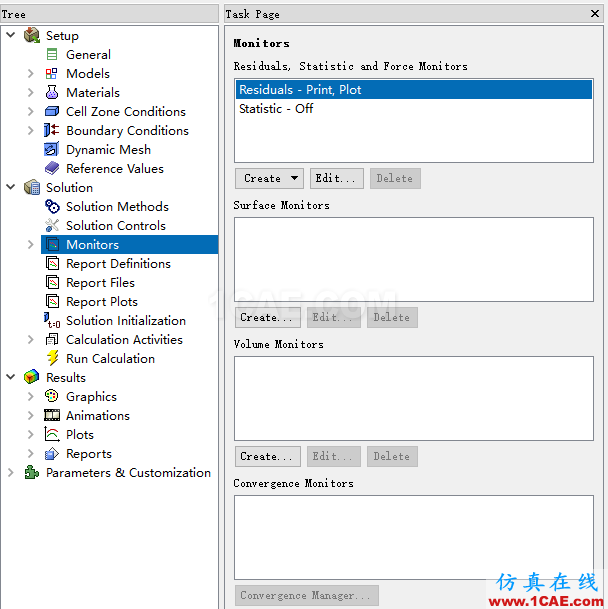Click the Dynamic Mesh icon
608x609 pixels.
point(52,149)
